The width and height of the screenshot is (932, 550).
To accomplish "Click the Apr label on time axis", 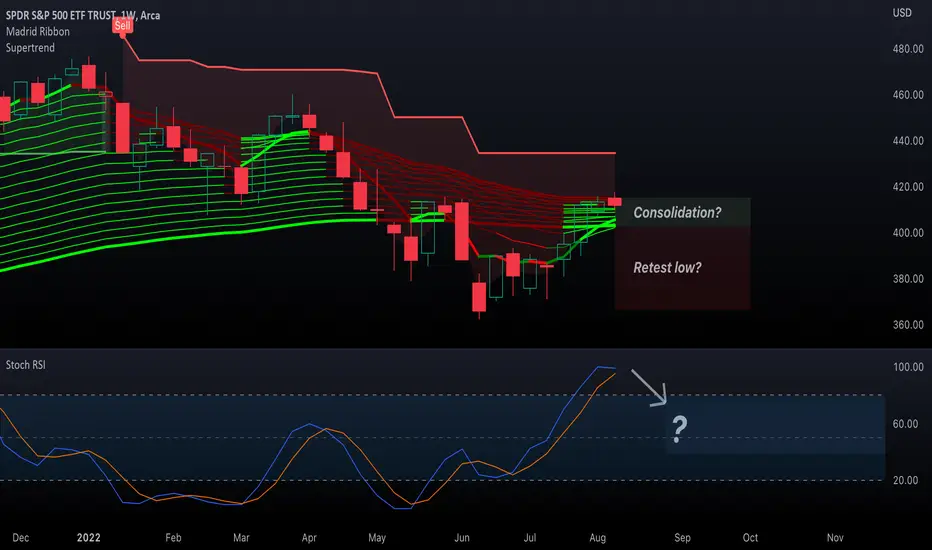I will [x=309, y=538].
